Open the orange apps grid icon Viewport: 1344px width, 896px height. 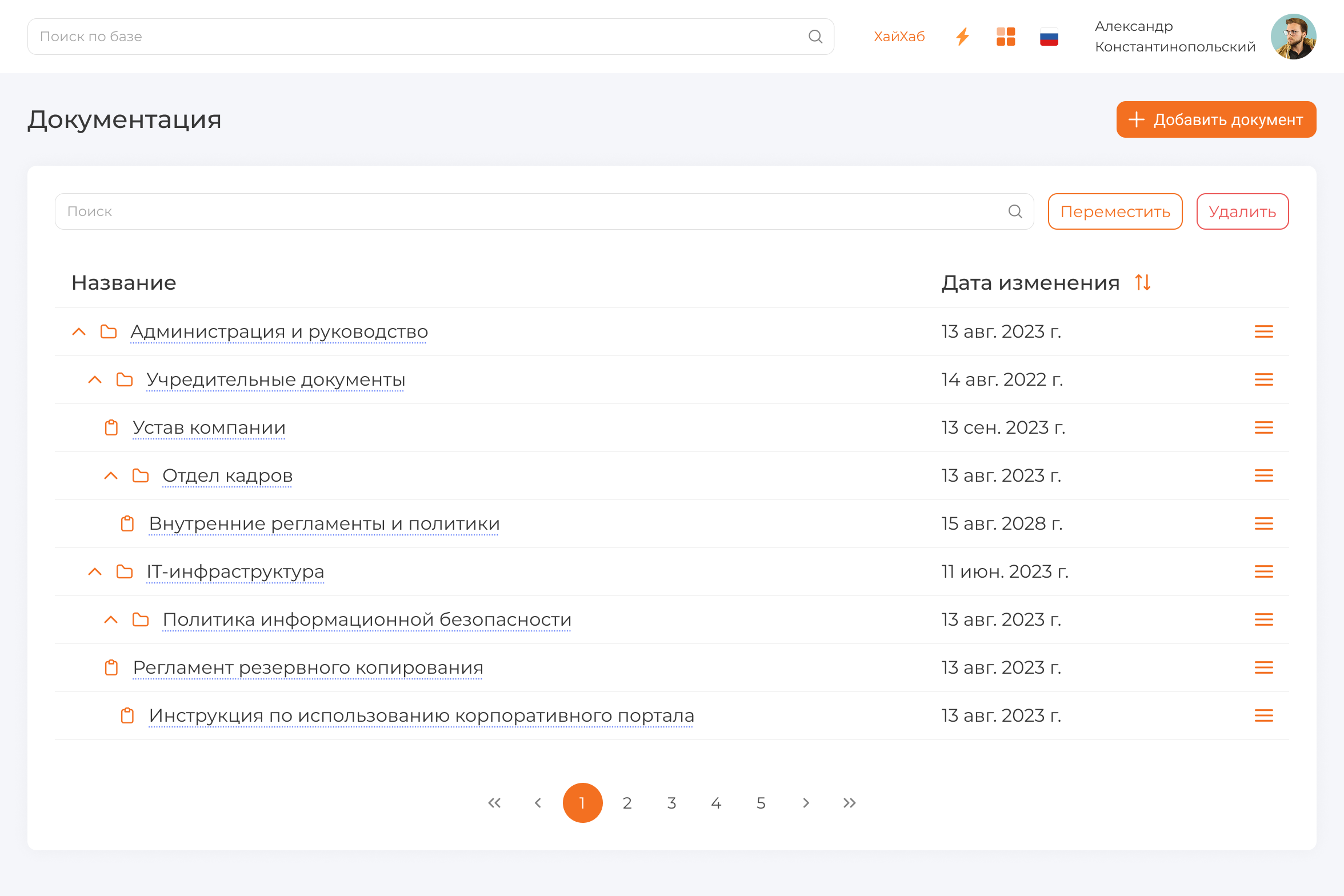click(x=1006, y=37)
